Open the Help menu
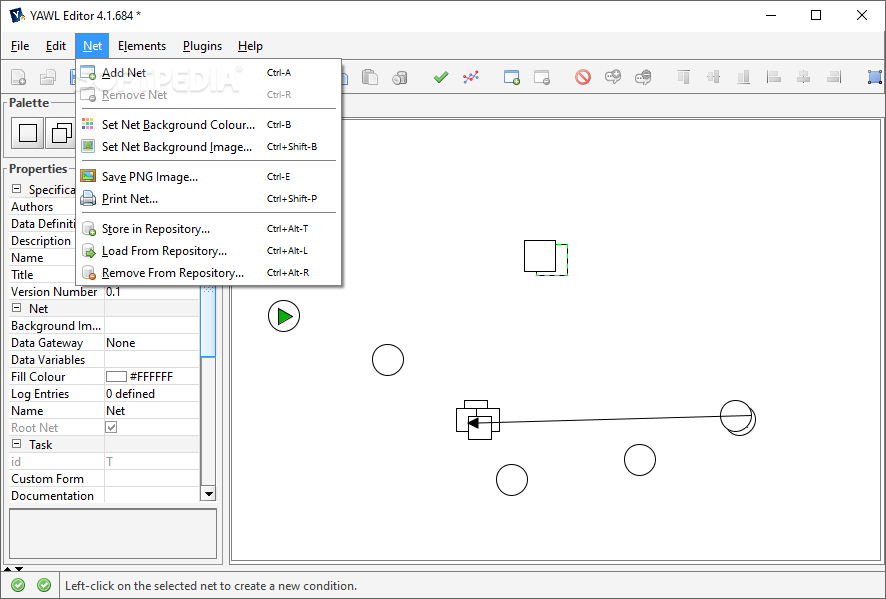The image size is (886, 599). [250, 46]
